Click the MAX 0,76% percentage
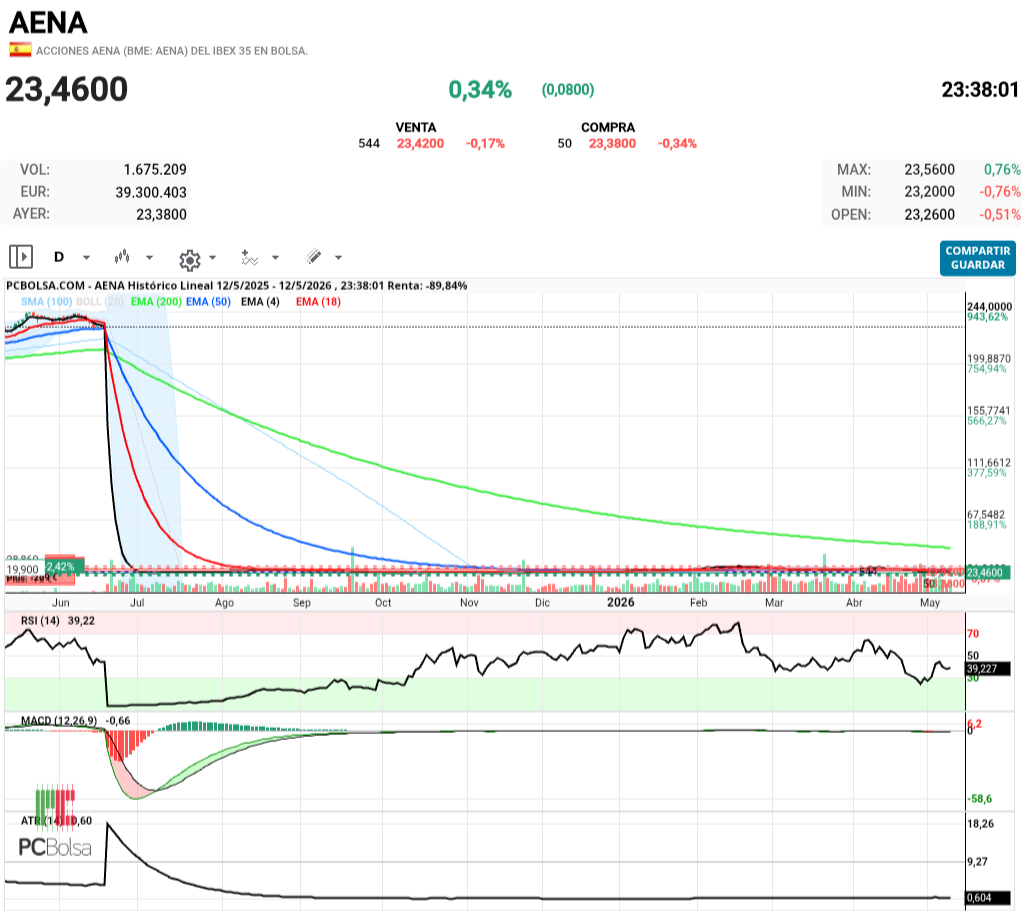The image size is (1026, 911). coord(1002,170)
